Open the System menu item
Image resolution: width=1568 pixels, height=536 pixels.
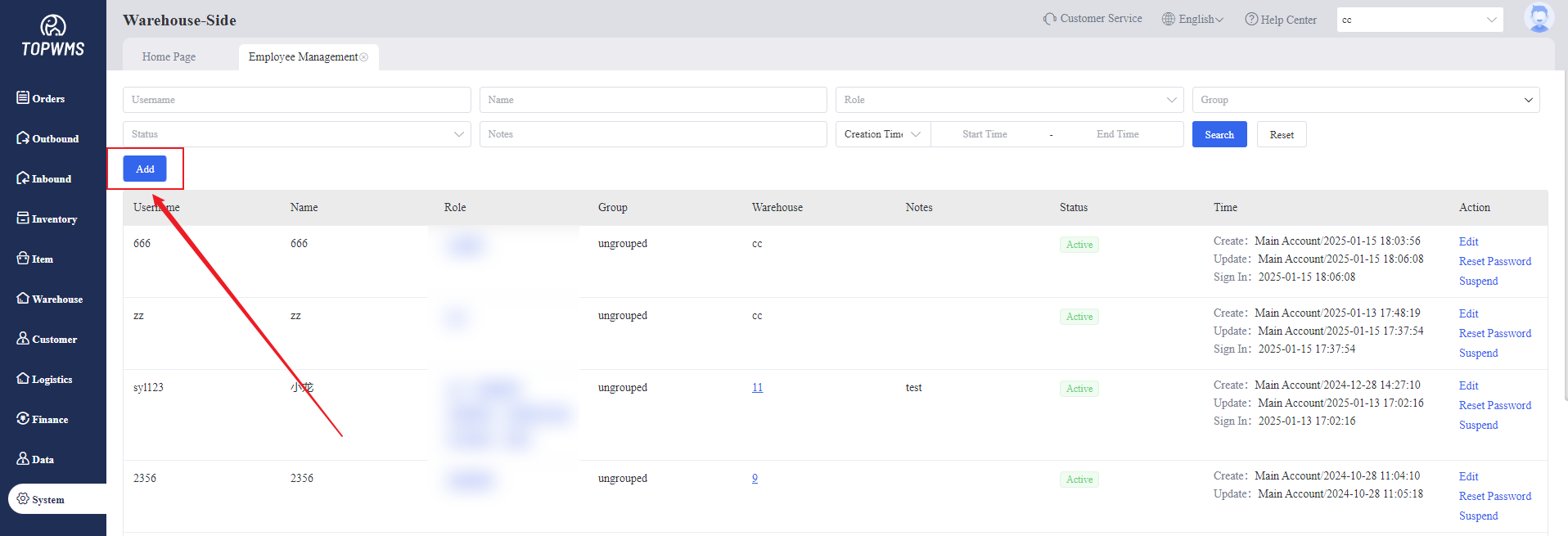[x=47, y=499]
